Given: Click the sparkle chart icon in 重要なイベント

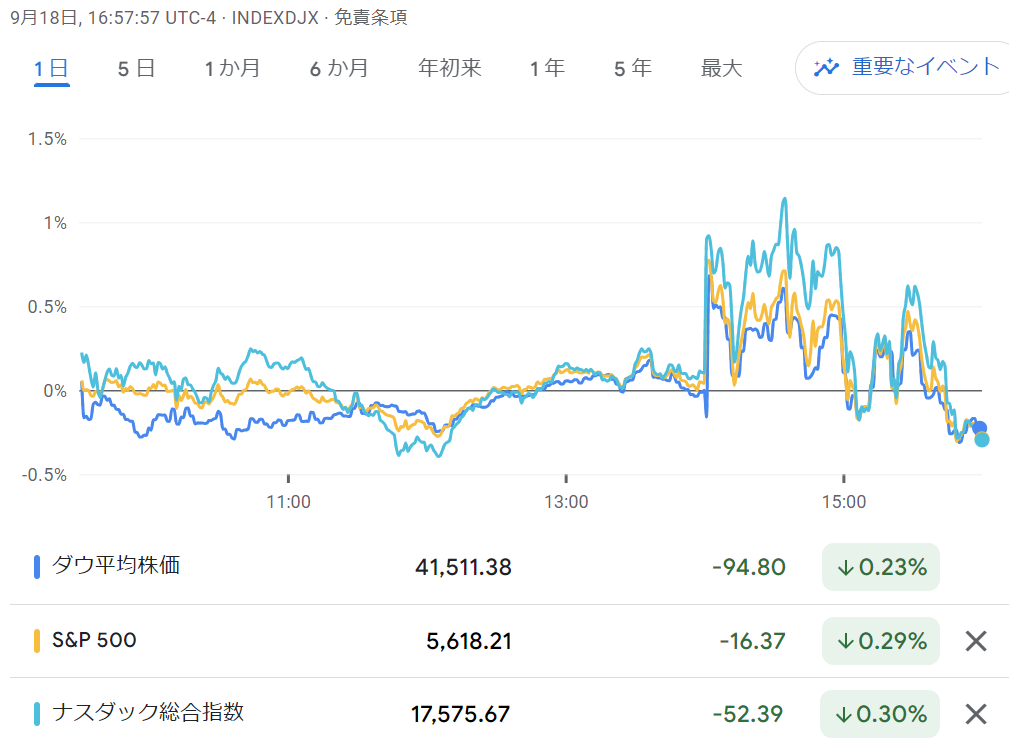Looking at the screenshot, I should 826,68.
